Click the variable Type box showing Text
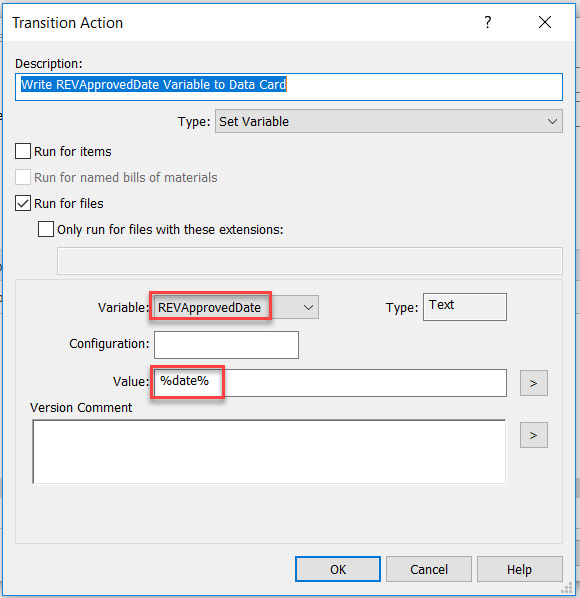The width and height of the screenshot is (580, 598). tap(465, 307)
